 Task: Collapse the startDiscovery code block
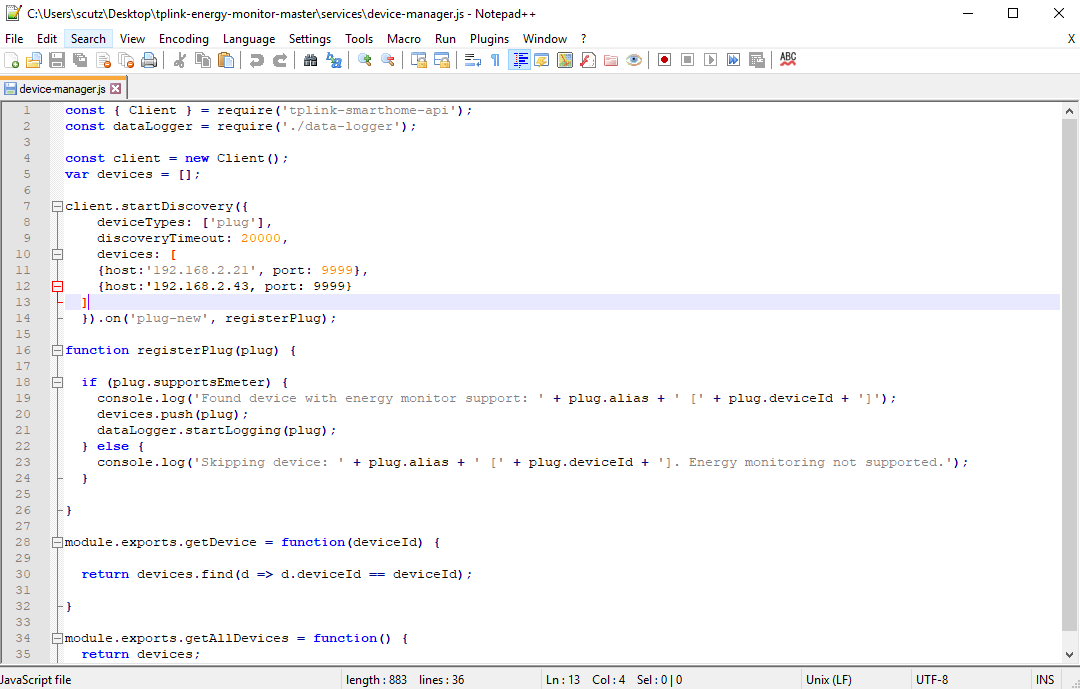pyautogui.click(x=57, y=206)
